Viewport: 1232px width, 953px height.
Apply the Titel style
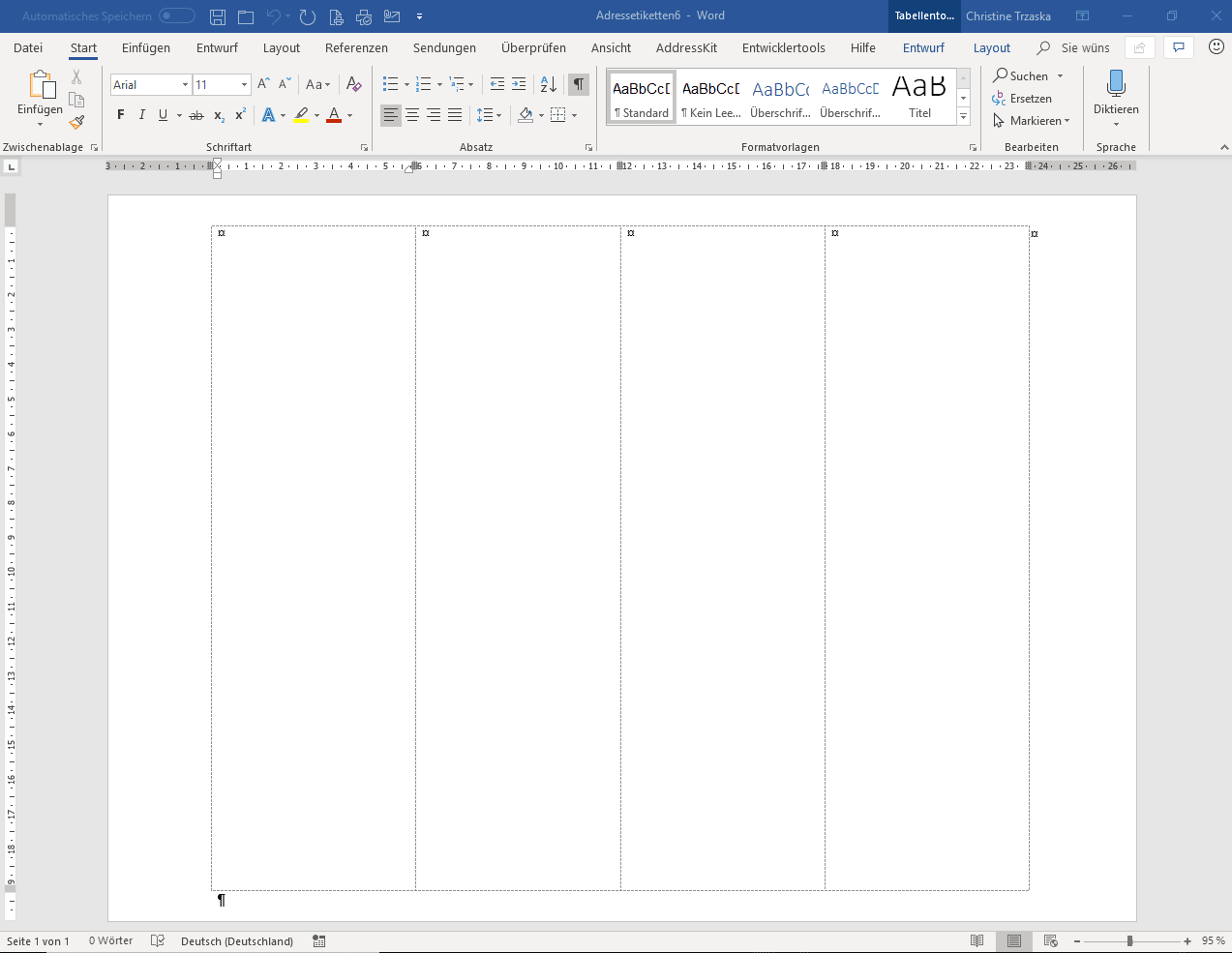point(919,97)
